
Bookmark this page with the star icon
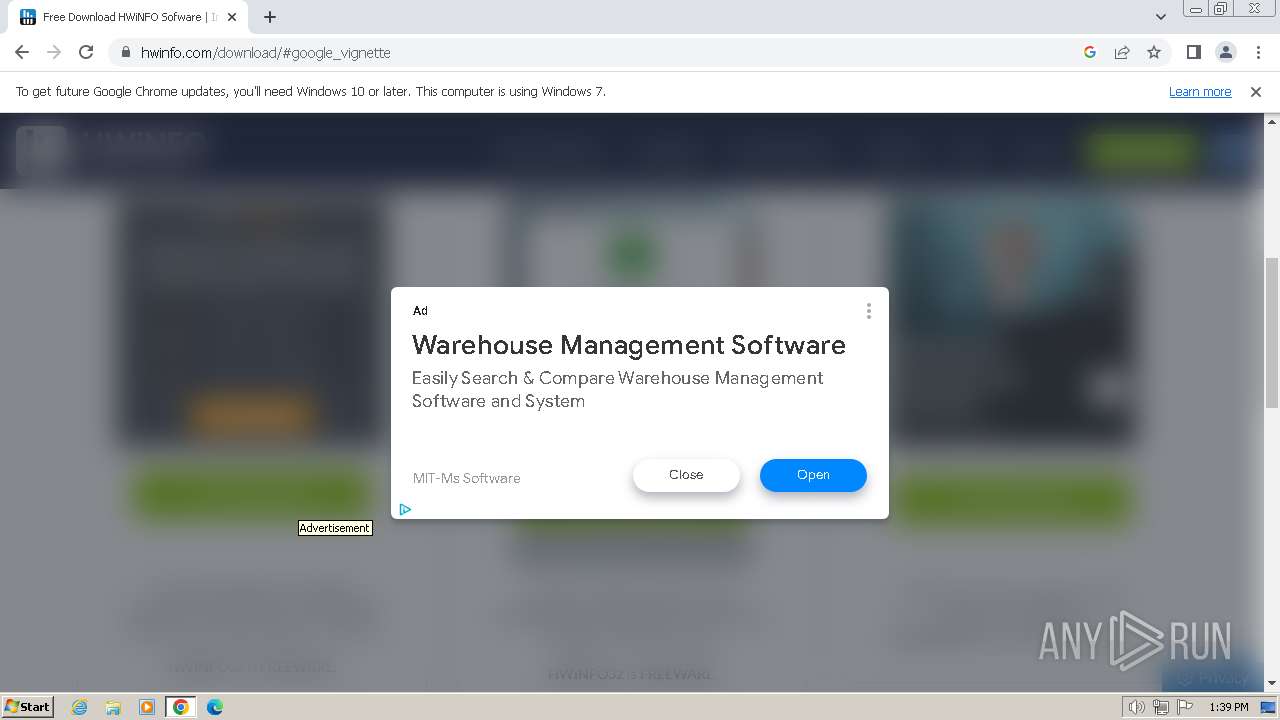coord(1154,52)
